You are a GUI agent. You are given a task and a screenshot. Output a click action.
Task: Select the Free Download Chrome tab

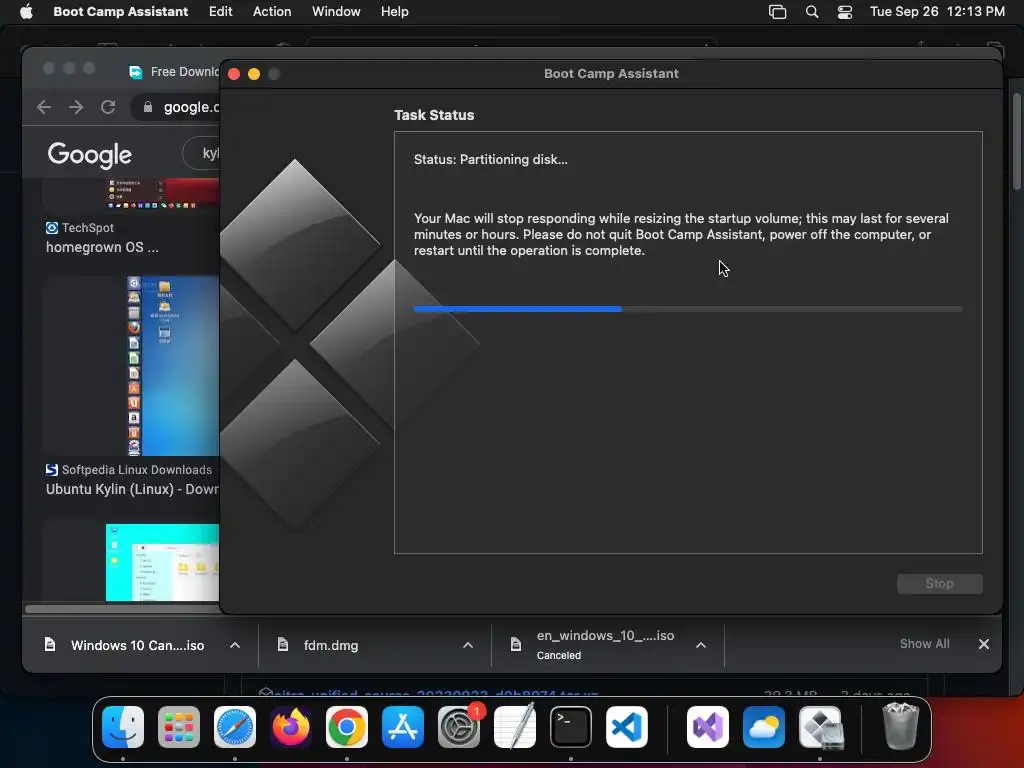point(173,72)
